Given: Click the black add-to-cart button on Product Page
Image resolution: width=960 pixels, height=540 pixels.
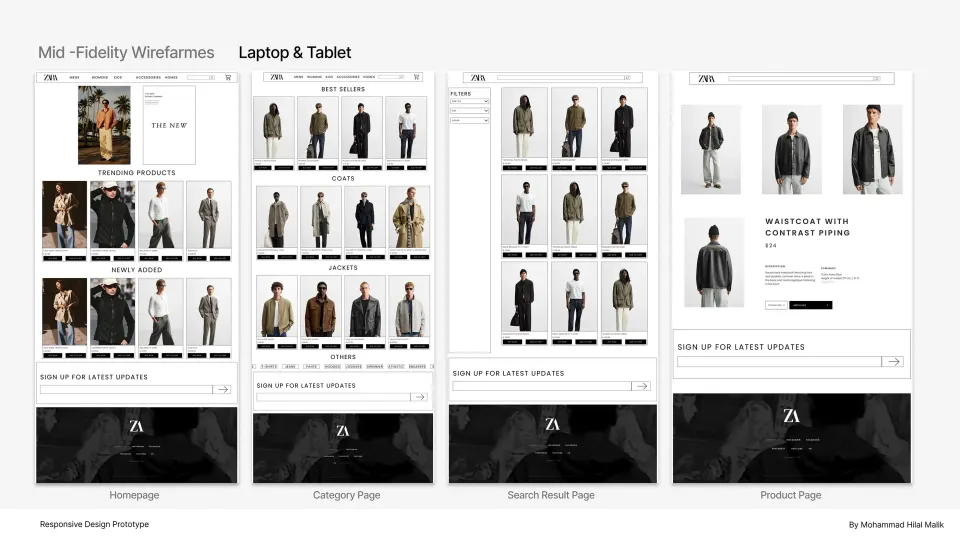Looking at the screenshot, I should 811,305.
